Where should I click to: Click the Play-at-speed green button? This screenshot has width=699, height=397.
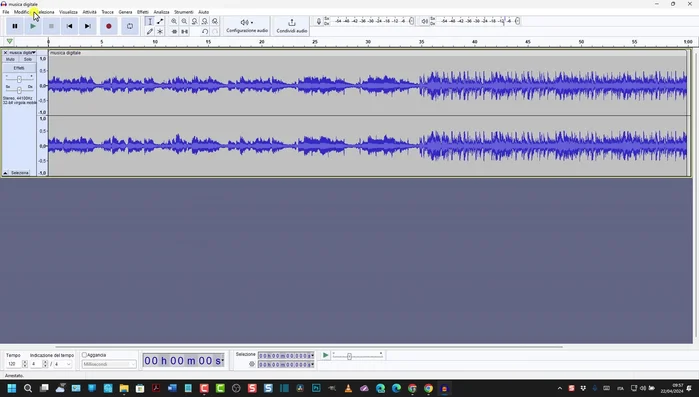(x=325, y=355)
